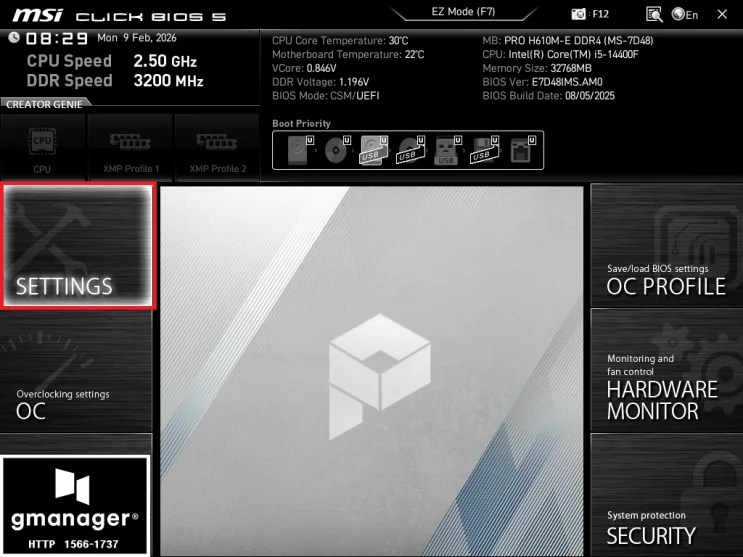Open the BIOS search magnifier icon
Image resolution: width=743 pixels, height=557 pixels.
(x=654, y=14)
